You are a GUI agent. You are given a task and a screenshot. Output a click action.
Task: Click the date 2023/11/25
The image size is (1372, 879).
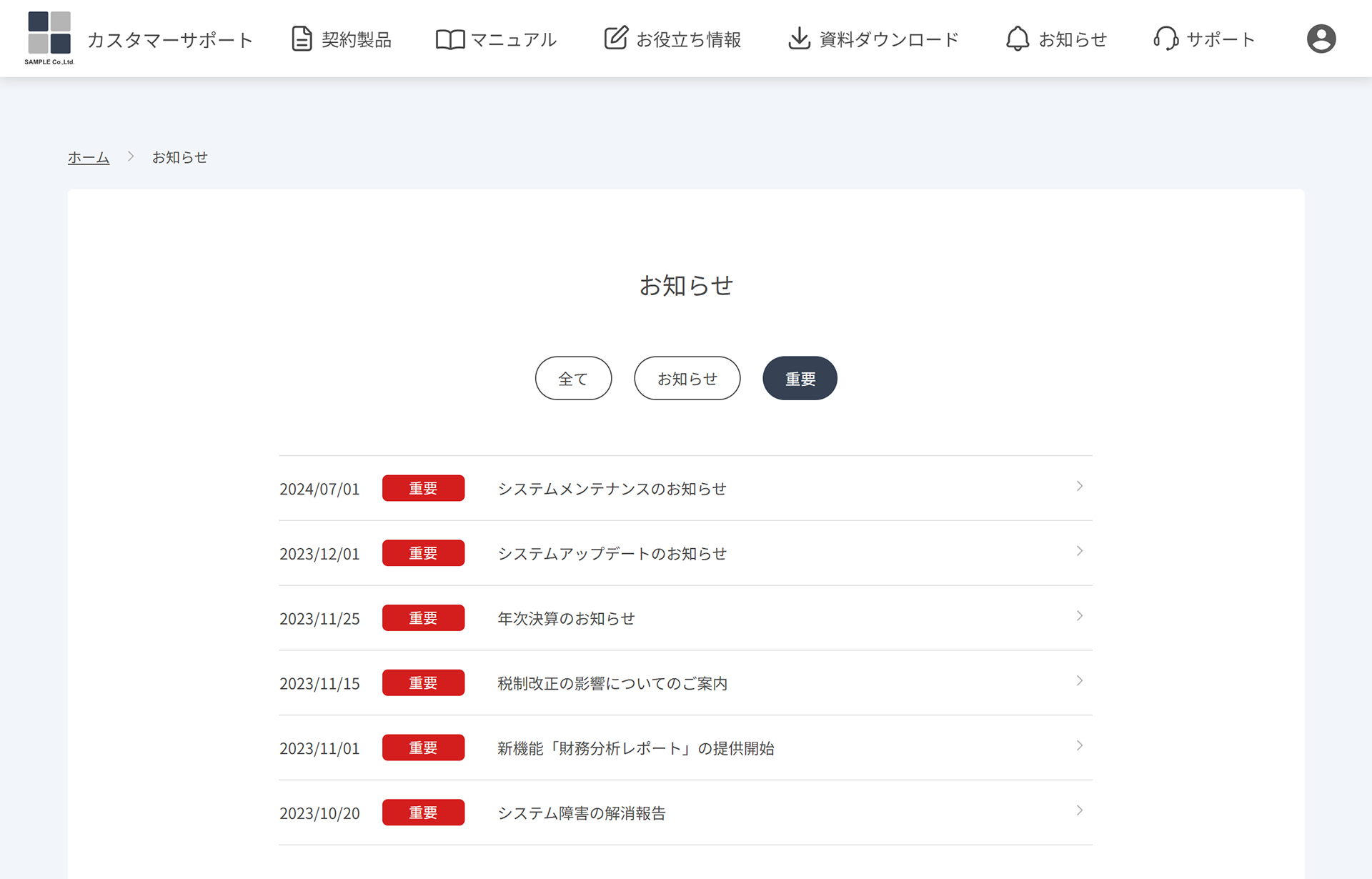pos(319,619)
